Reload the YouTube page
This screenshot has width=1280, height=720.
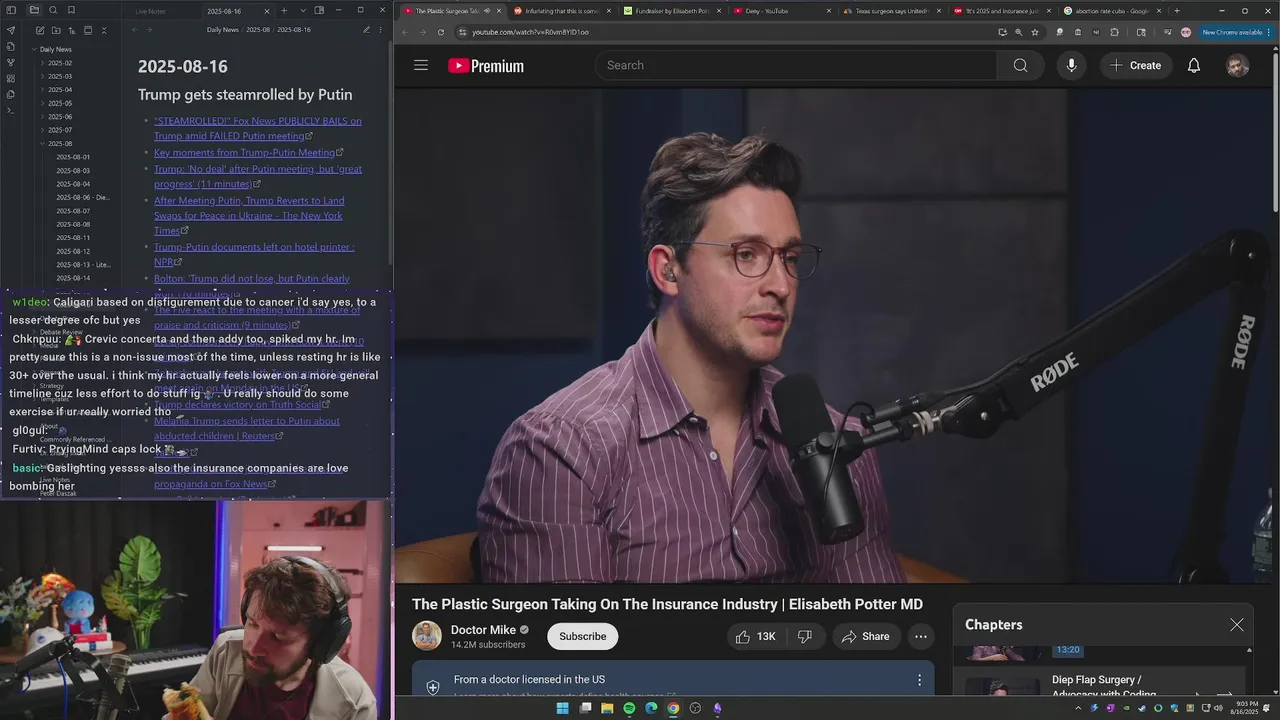click(441, 32)
